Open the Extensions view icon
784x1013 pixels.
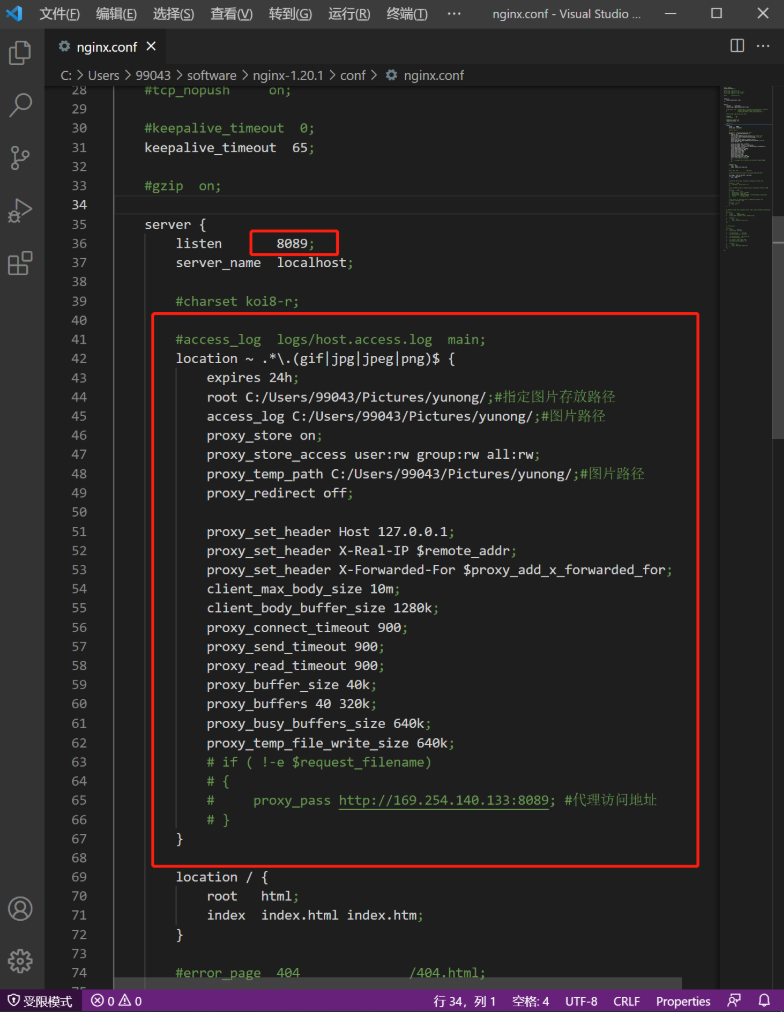[x=20, y=263]
